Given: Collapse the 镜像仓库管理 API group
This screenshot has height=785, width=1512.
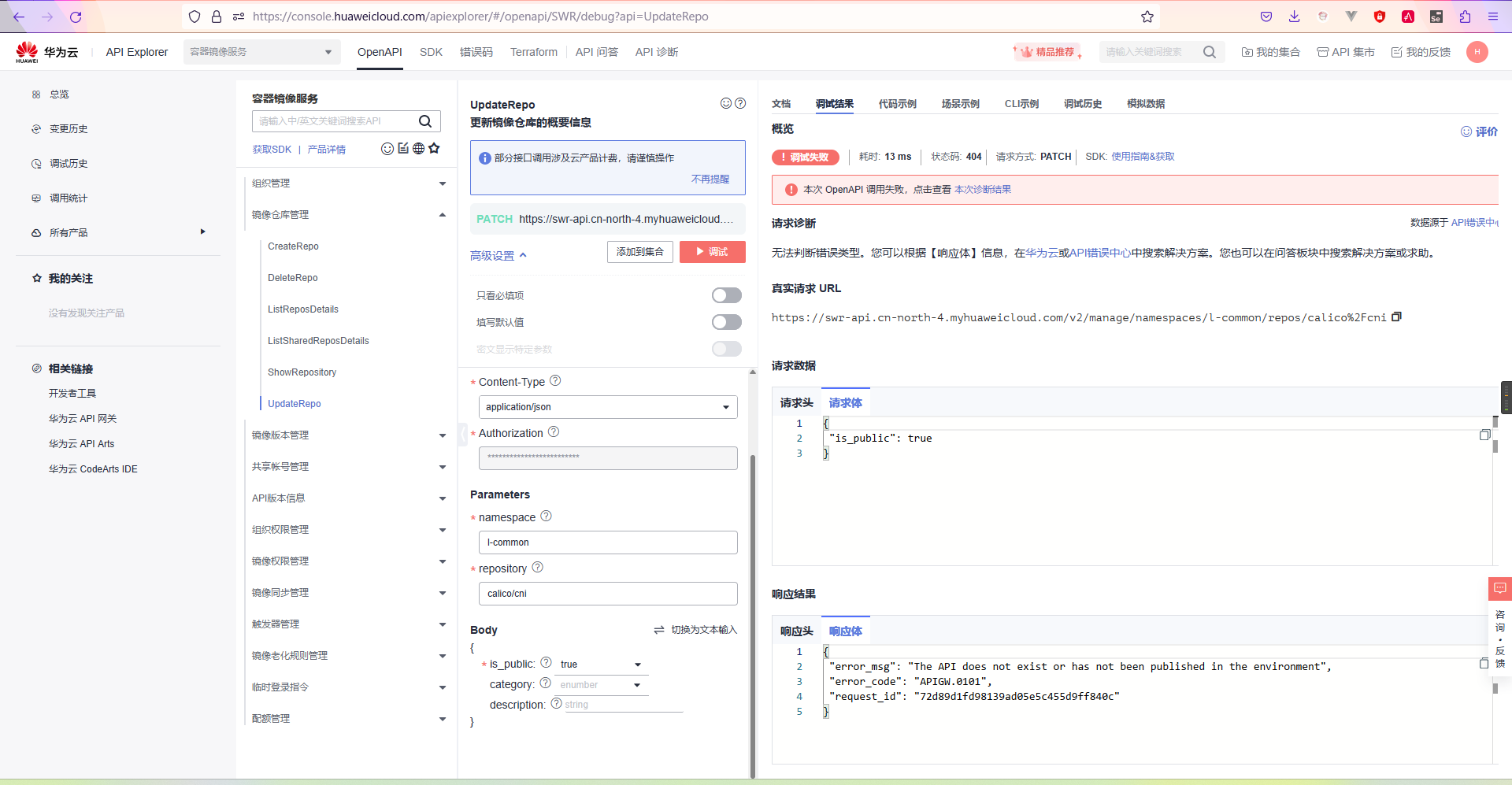Looking at the screenshot, I should [x=443, y=215].
